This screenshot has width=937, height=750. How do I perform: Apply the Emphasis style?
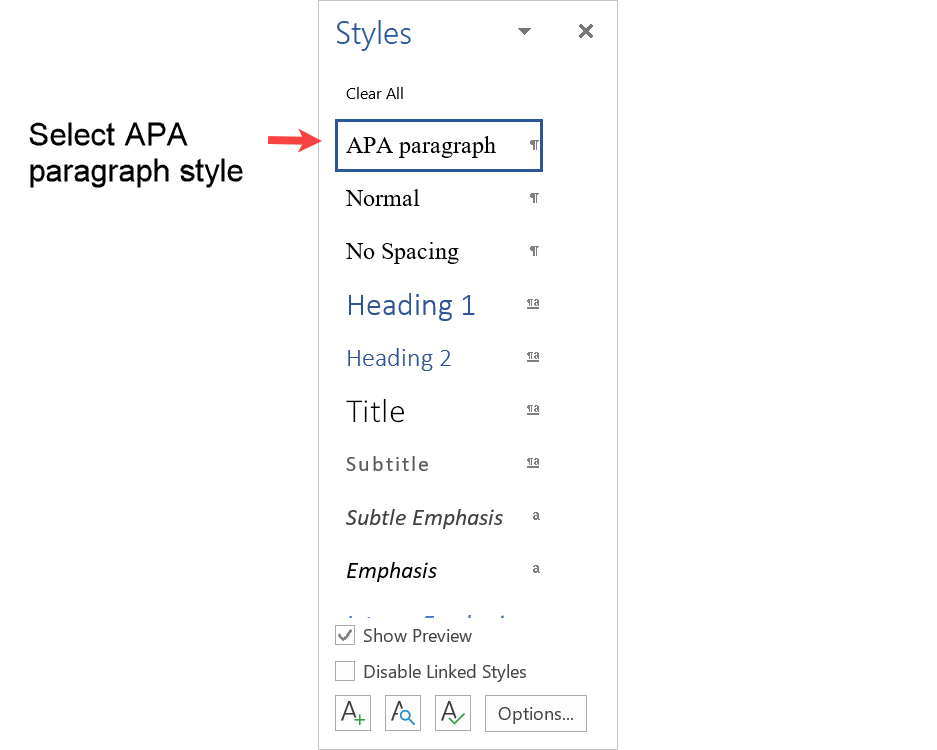coord(439,571)
